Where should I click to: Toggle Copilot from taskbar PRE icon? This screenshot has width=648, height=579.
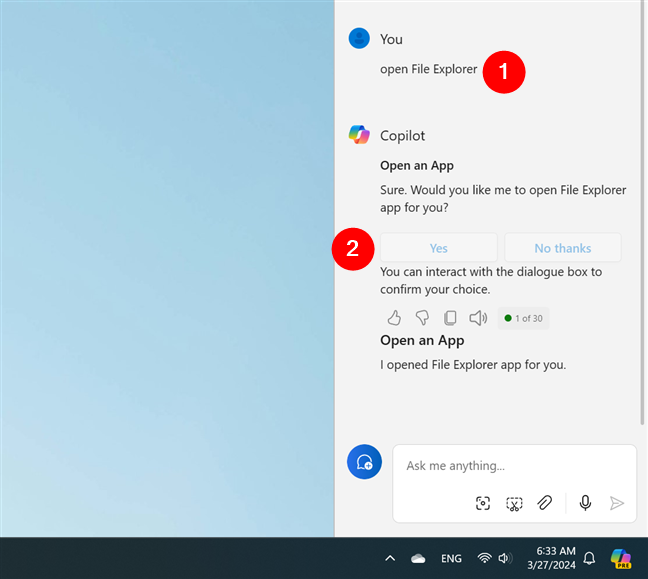coord(621,558)
